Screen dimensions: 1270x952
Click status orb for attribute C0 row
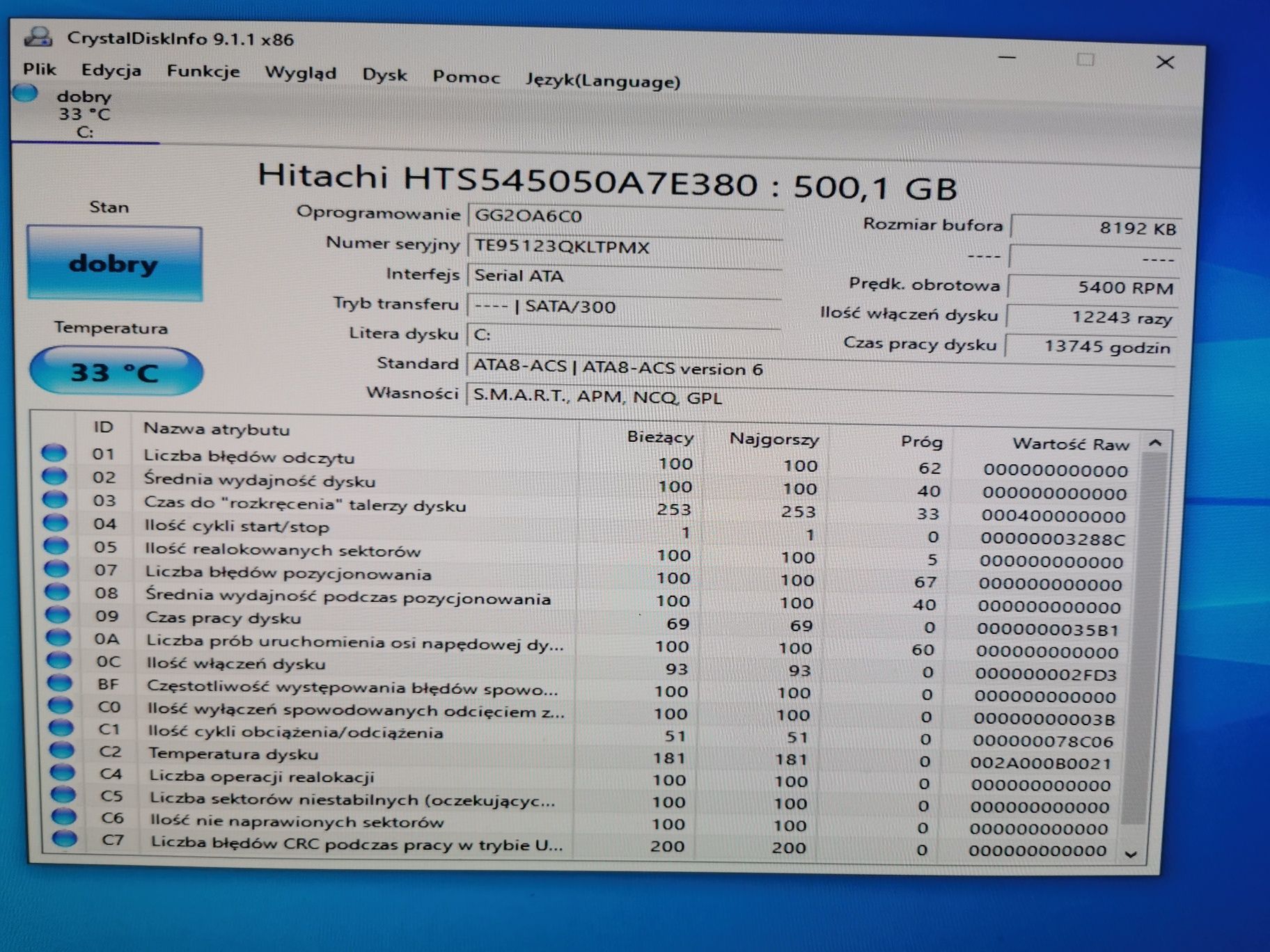click(61, 705)
